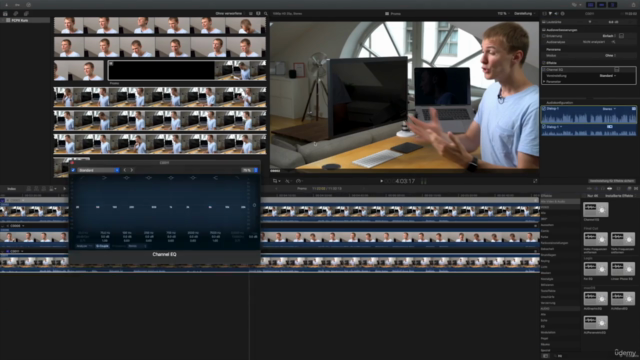
Task: Toggle Entzerrung checkbox in inspector
Action: point(544,36)
